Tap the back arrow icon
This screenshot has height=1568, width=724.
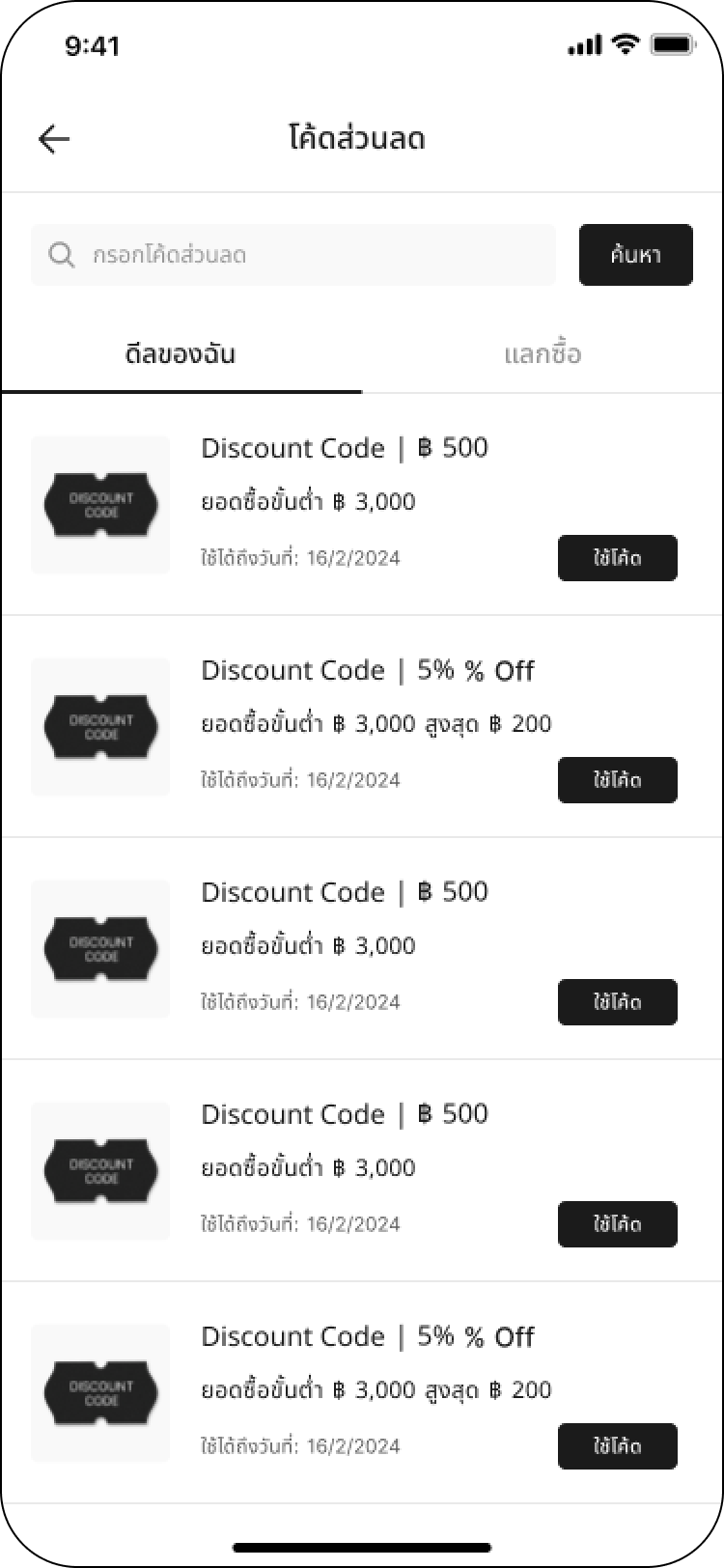54,139
